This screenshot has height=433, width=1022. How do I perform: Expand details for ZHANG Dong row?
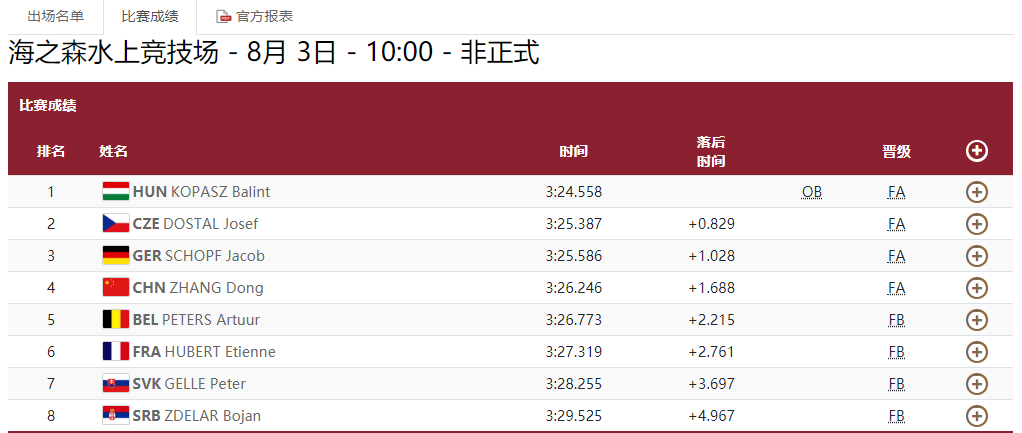click(977, 288)
